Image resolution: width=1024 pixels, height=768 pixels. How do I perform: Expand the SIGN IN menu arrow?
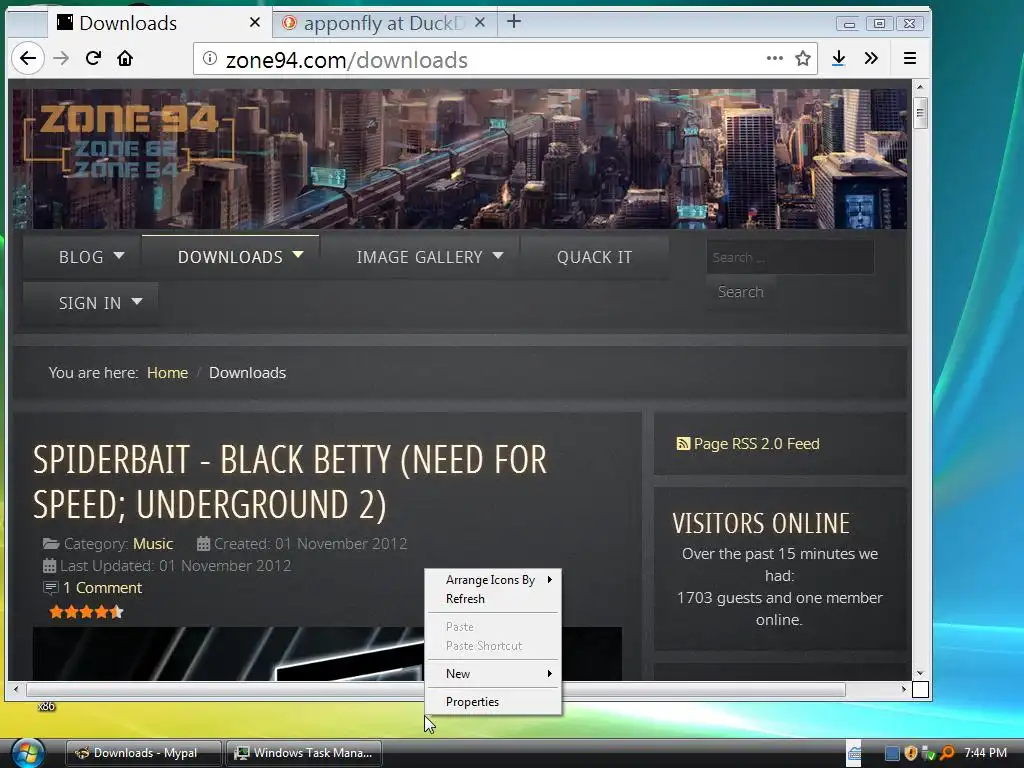[x=136, y=302]
